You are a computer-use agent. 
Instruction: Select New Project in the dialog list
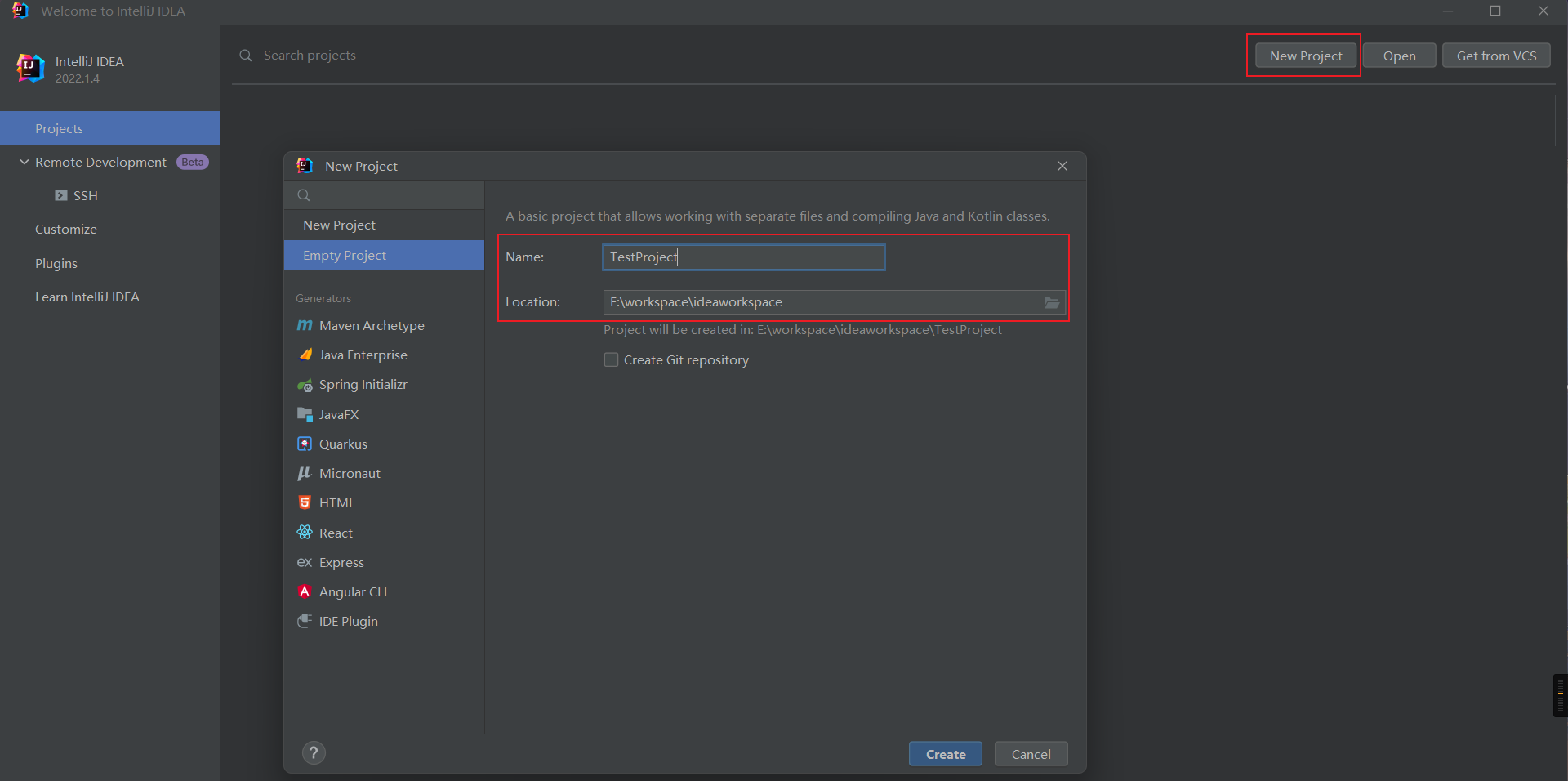pyautogui.click(x=384, y=225)
